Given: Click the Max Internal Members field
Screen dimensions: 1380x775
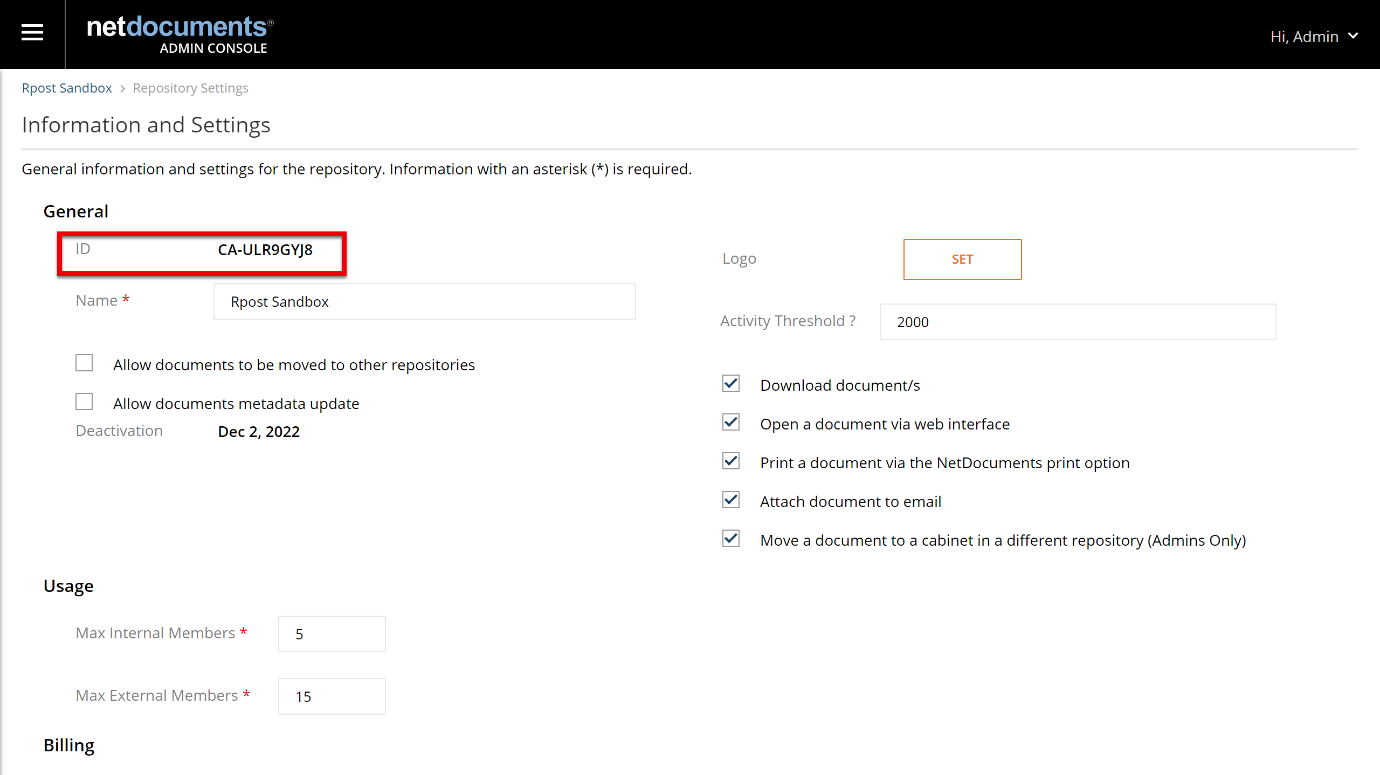Looking at the screenshot, I should point(331,633).
